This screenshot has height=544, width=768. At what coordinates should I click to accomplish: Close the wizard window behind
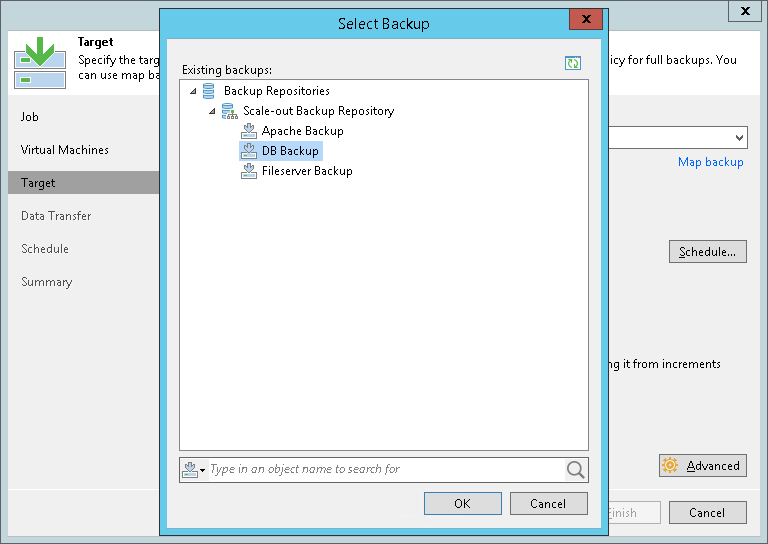tap(745, 11)
